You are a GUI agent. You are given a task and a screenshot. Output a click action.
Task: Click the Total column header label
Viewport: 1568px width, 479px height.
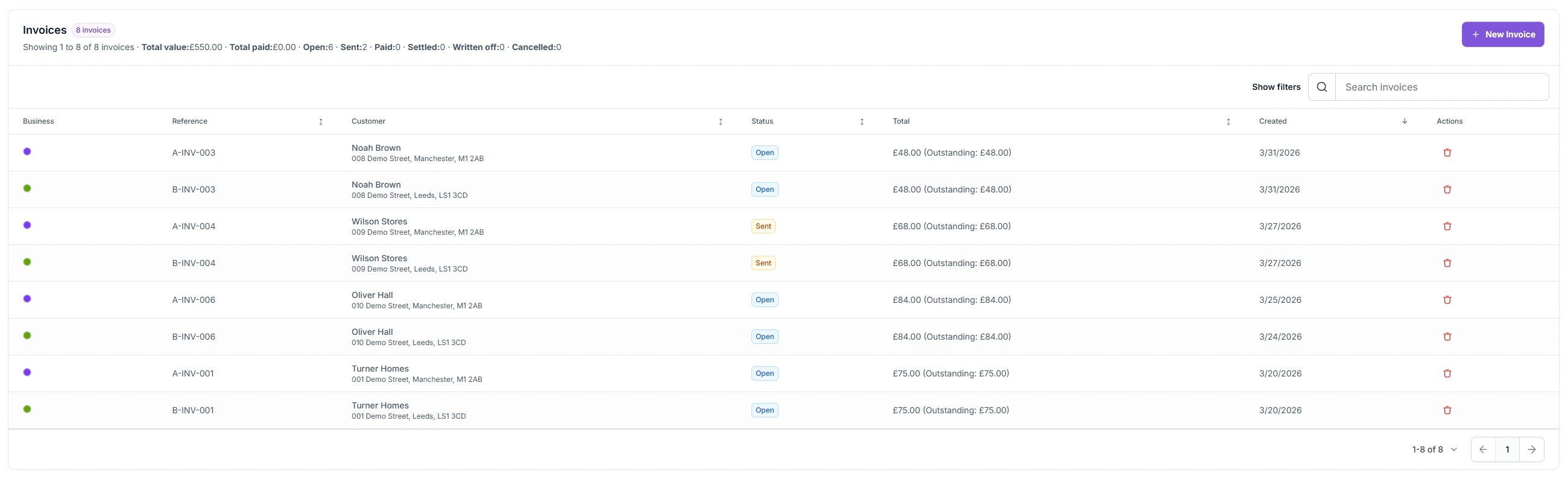click(901, 121)
